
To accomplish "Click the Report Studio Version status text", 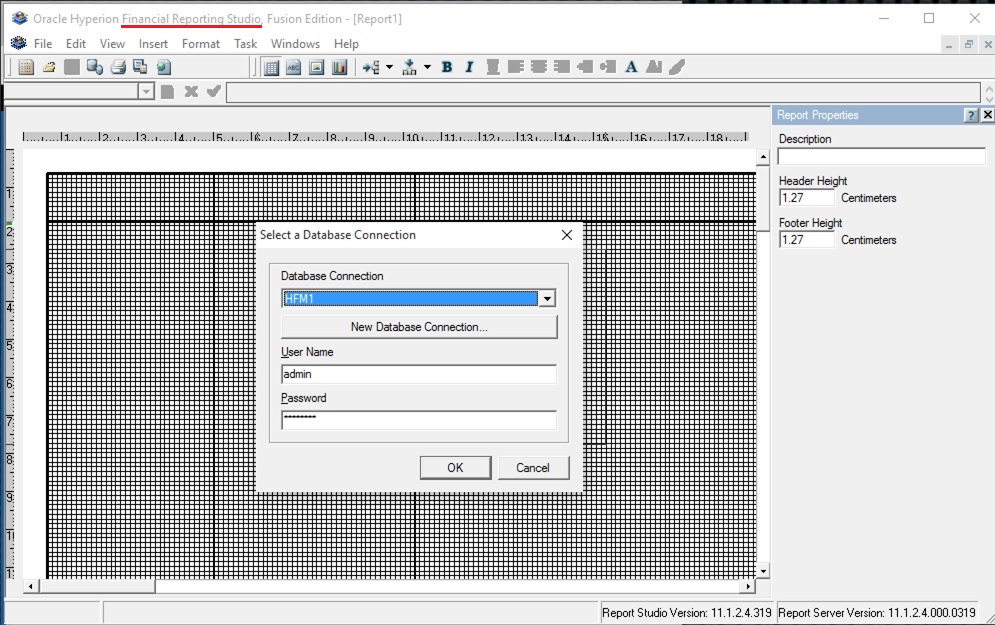I will point(687,613).
